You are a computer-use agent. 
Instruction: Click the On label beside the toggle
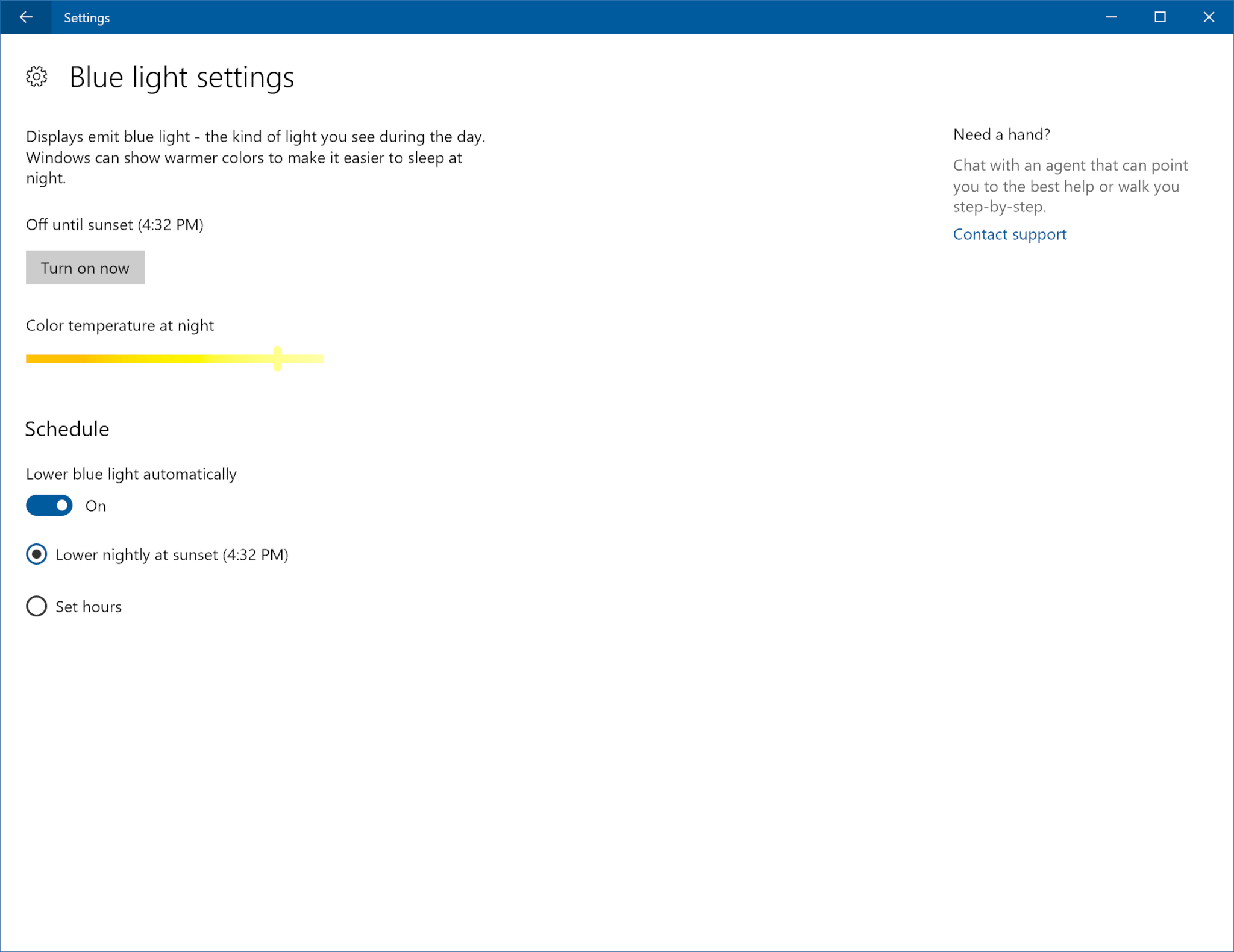point(96,506)
